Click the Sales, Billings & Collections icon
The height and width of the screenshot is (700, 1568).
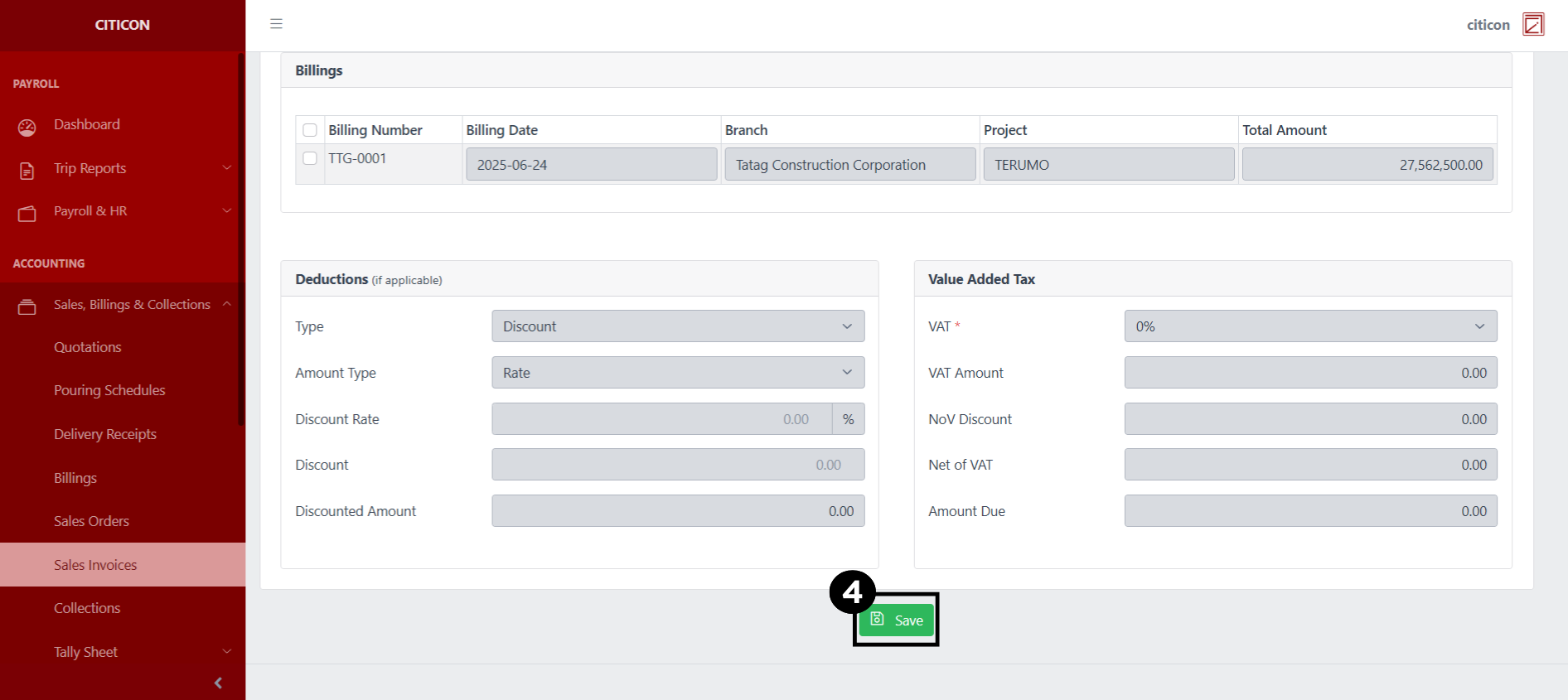click(27, 307)
